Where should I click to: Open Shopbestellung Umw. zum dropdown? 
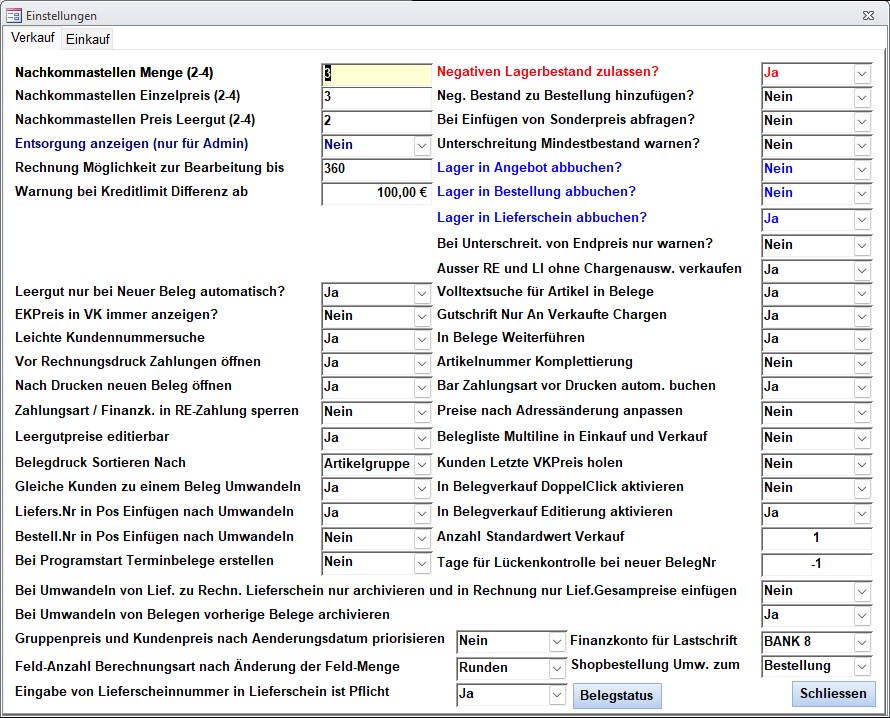862,666
